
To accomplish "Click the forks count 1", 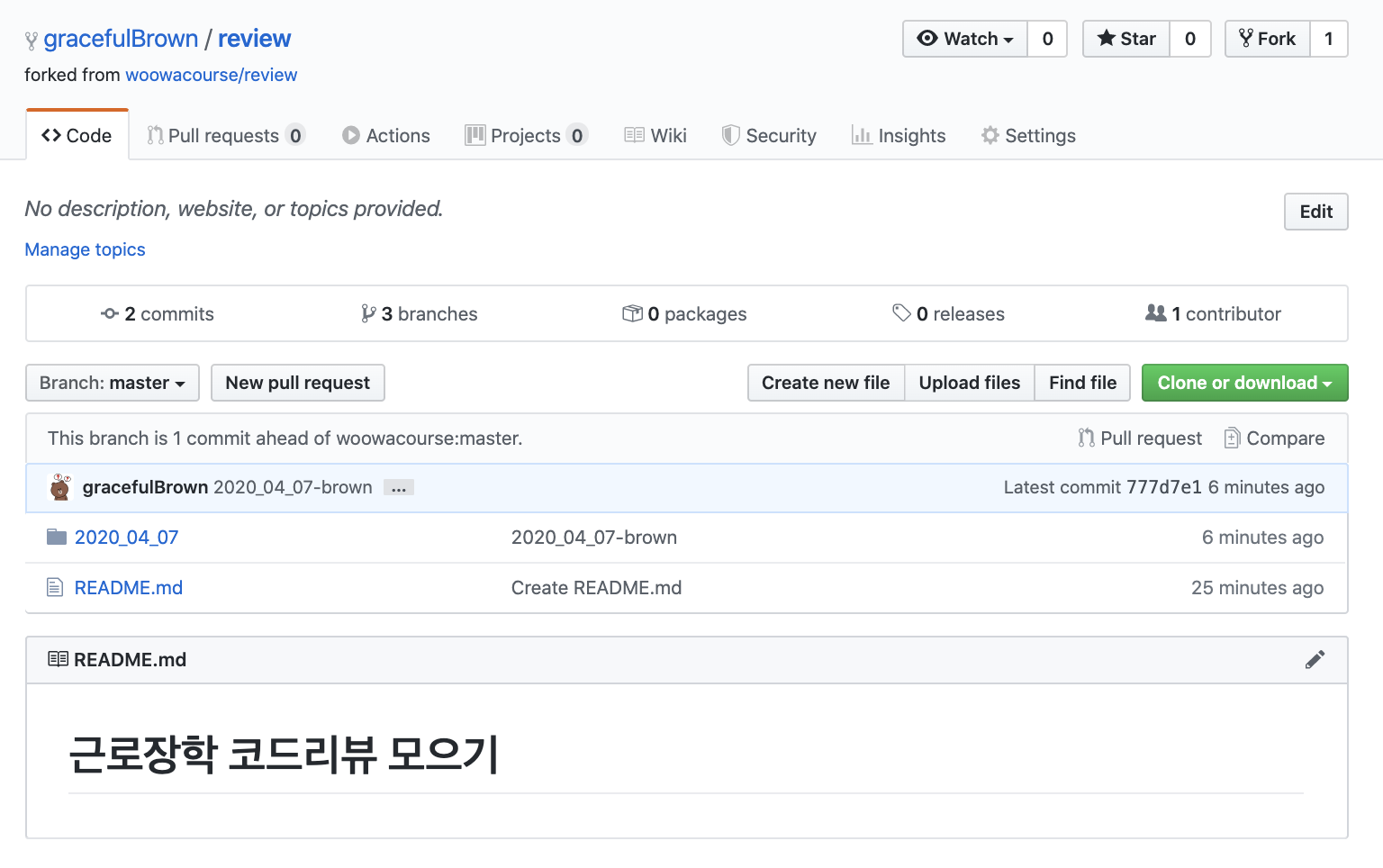I will tap(1328, 39).
